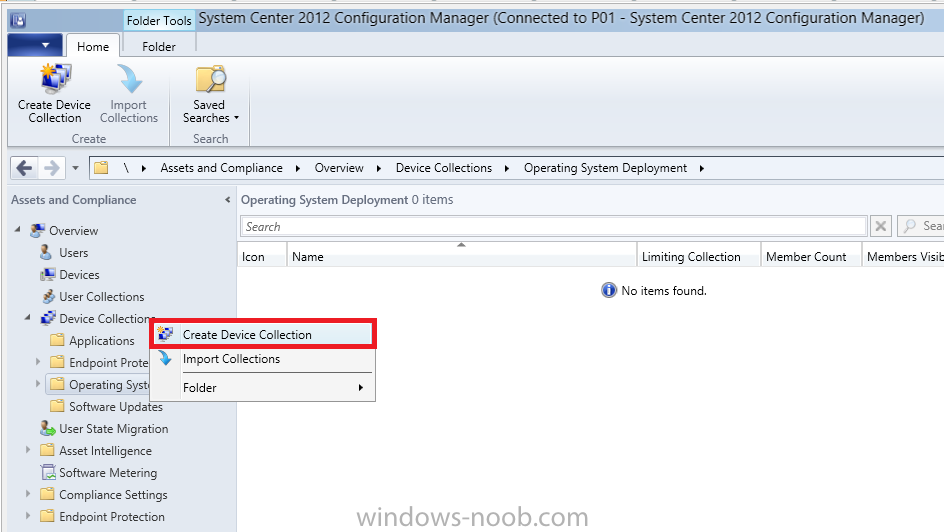
Task: Expand Compliance Settings node
Action: (x=28, y=493)
